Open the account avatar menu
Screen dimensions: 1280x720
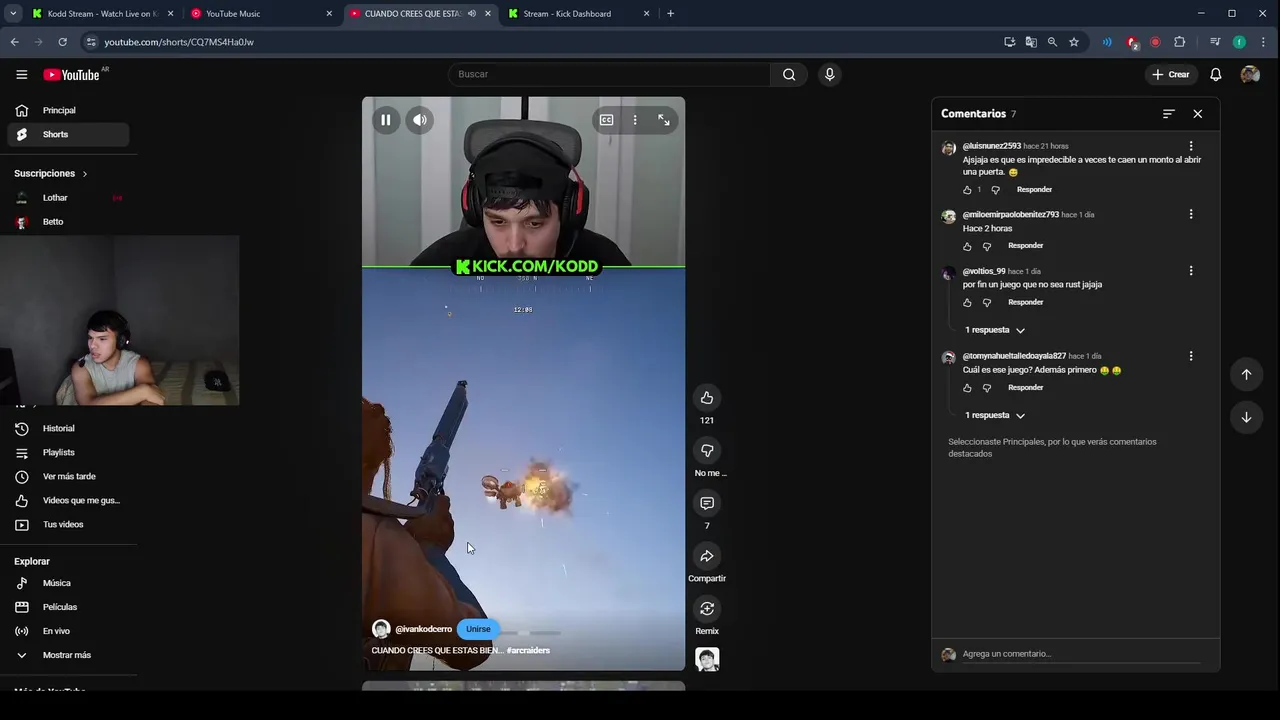[1250, 74]
